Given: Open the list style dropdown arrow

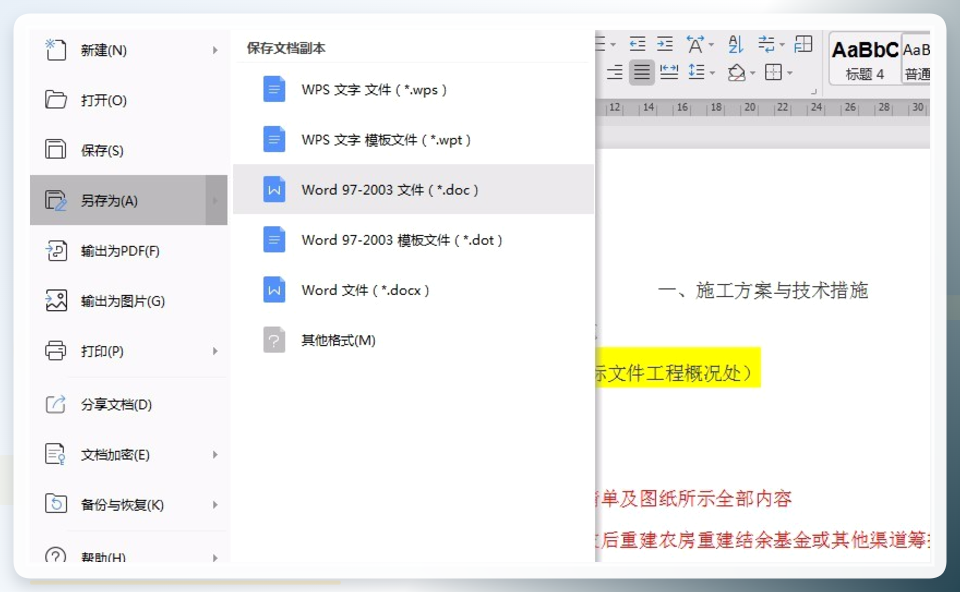Looking at the screenshot, I should tap(613, 45).
